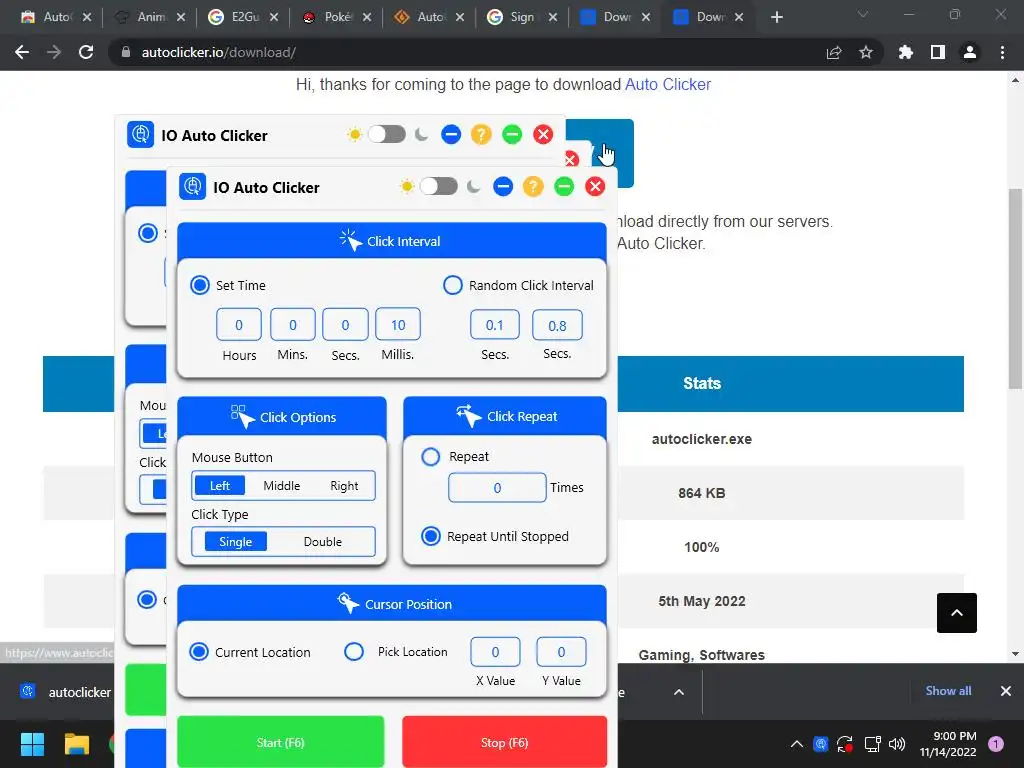Select Current Location radio button
Screen dimensions: 1024x768
199,652
